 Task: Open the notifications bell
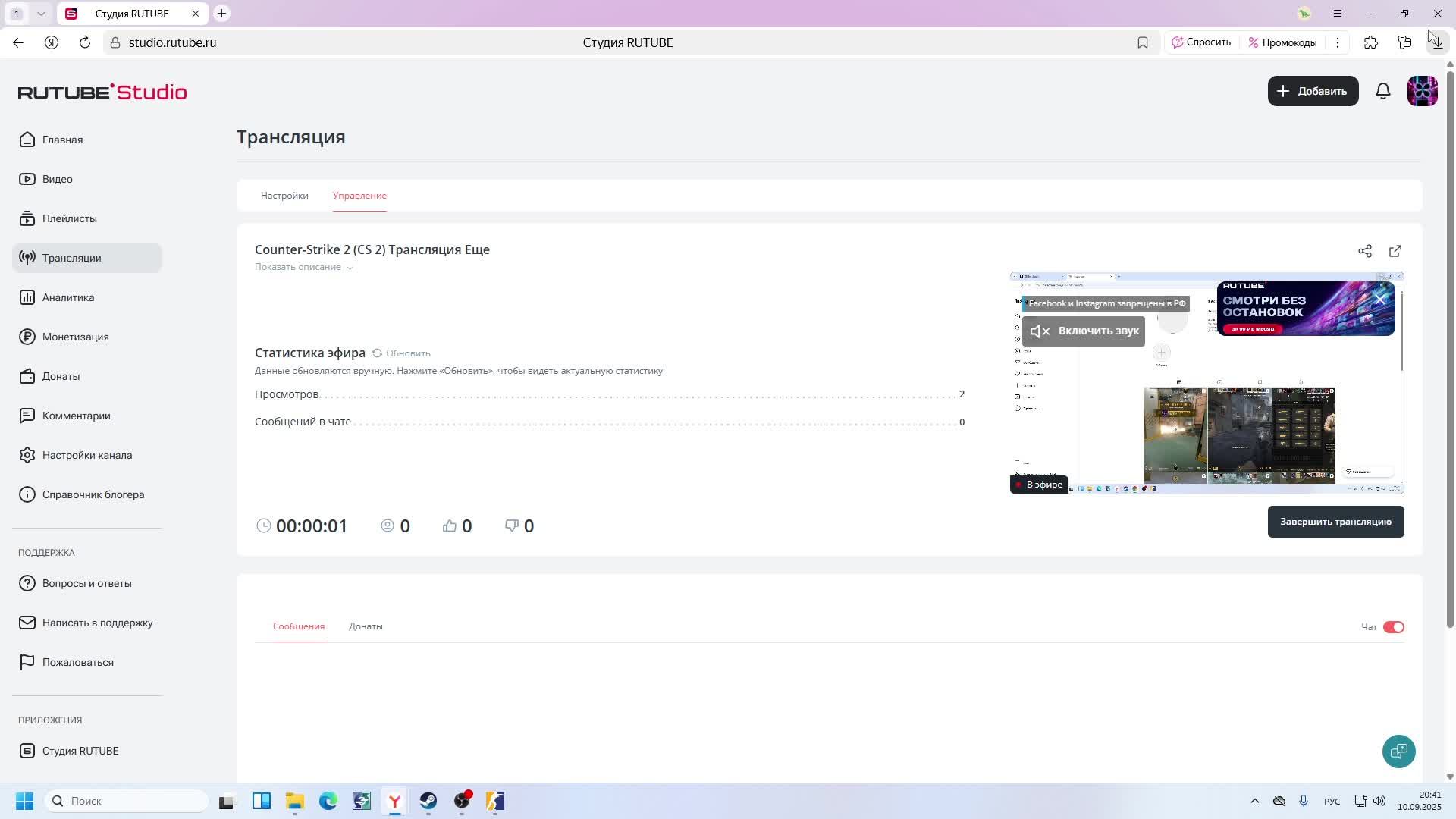coord(1383,91)
